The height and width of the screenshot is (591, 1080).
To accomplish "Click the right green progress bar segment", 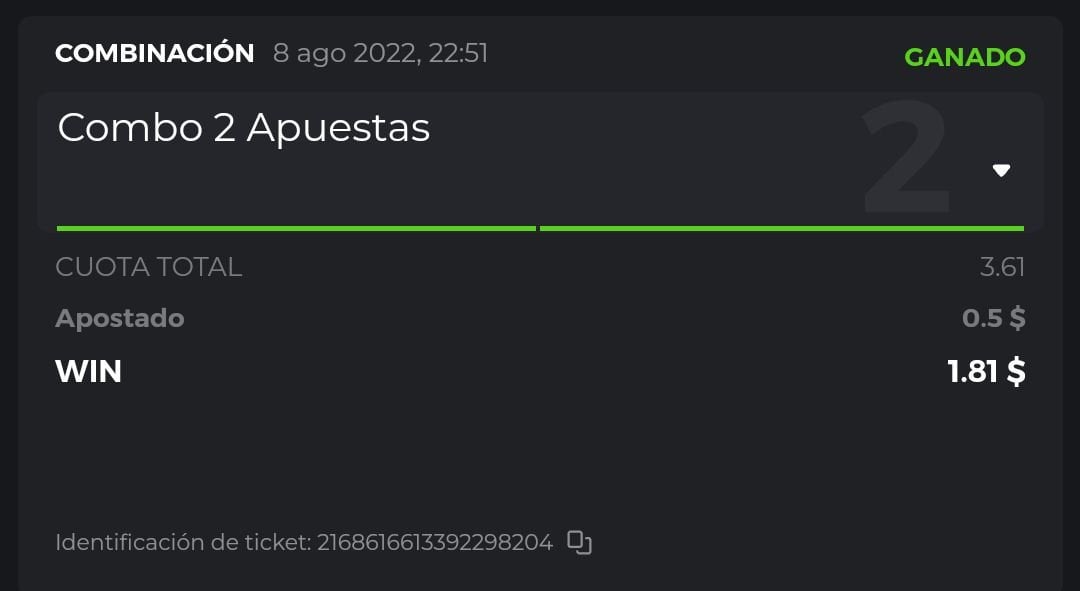I will 781,228.
